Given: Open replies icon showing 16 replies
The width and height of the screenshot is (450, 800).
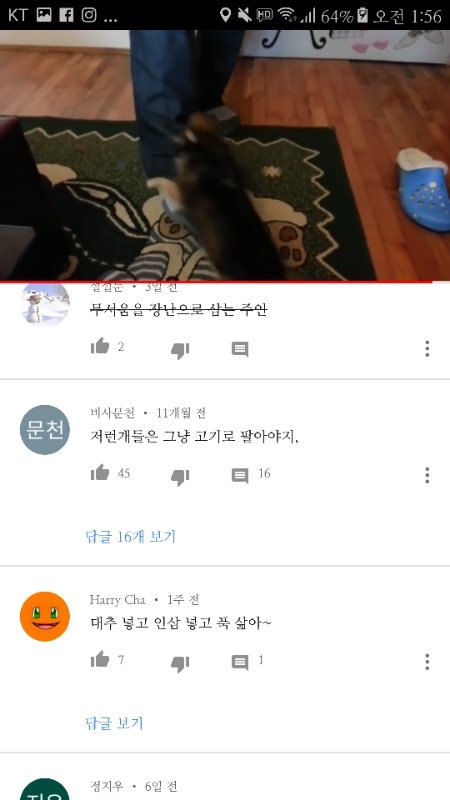Looking at the screenshot, I should click(x=240, y=476).
